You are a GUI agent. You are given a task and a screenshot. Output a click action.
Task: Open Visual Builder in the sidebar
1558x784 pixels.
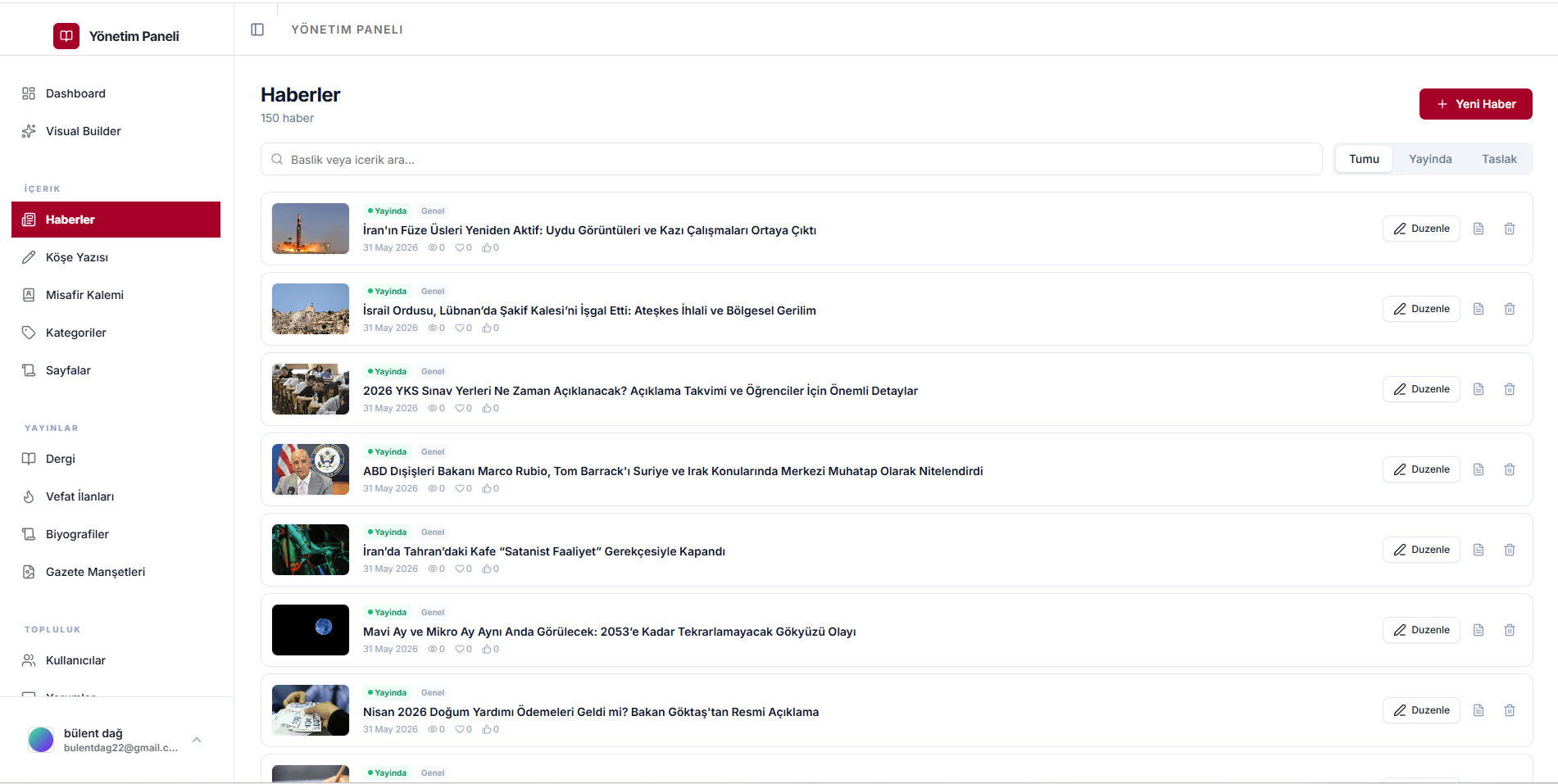tap(116, 131)
